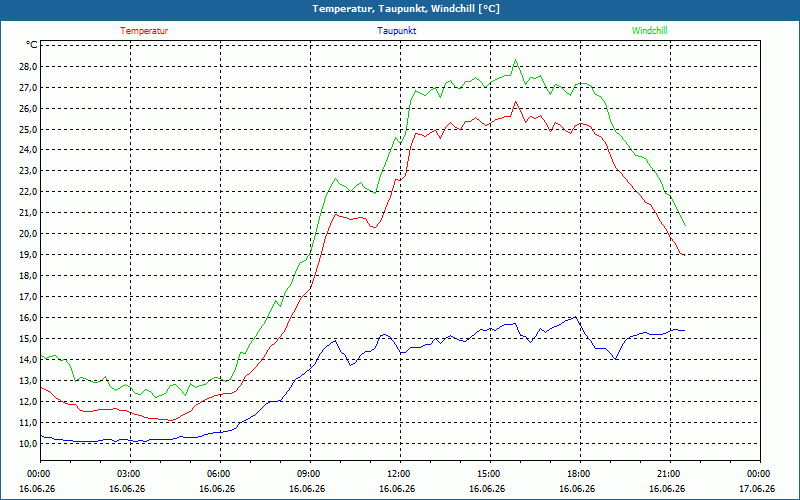Click the 22,0 y-axis value
This screenshot has width=800, height=500.
click(x=28, y=192)
